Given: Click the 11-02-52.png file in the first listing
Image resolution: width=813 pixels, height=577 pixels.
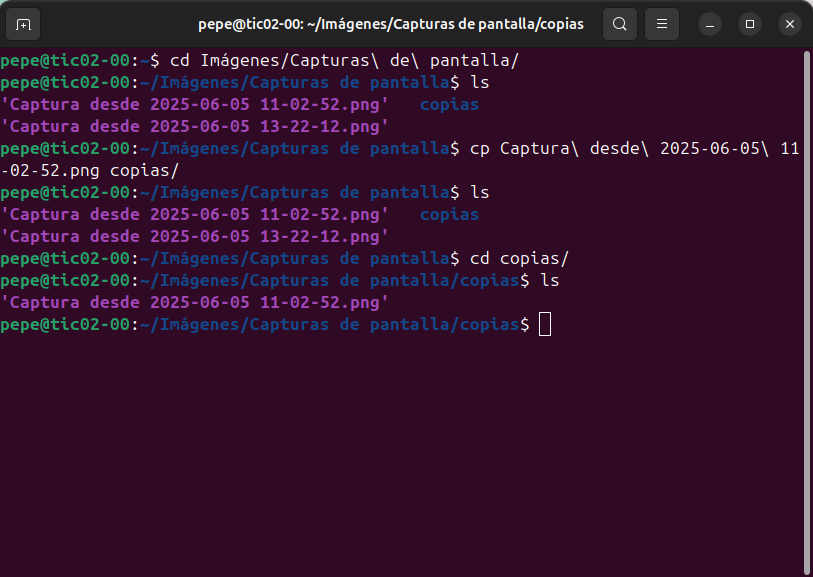Looking at the screenshot, I should (x=195, y=104).
